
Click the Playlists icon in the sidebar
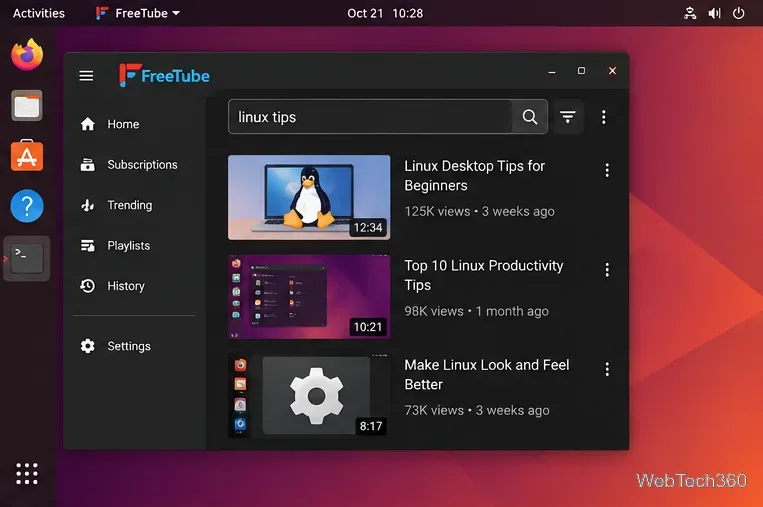[88, 246]
